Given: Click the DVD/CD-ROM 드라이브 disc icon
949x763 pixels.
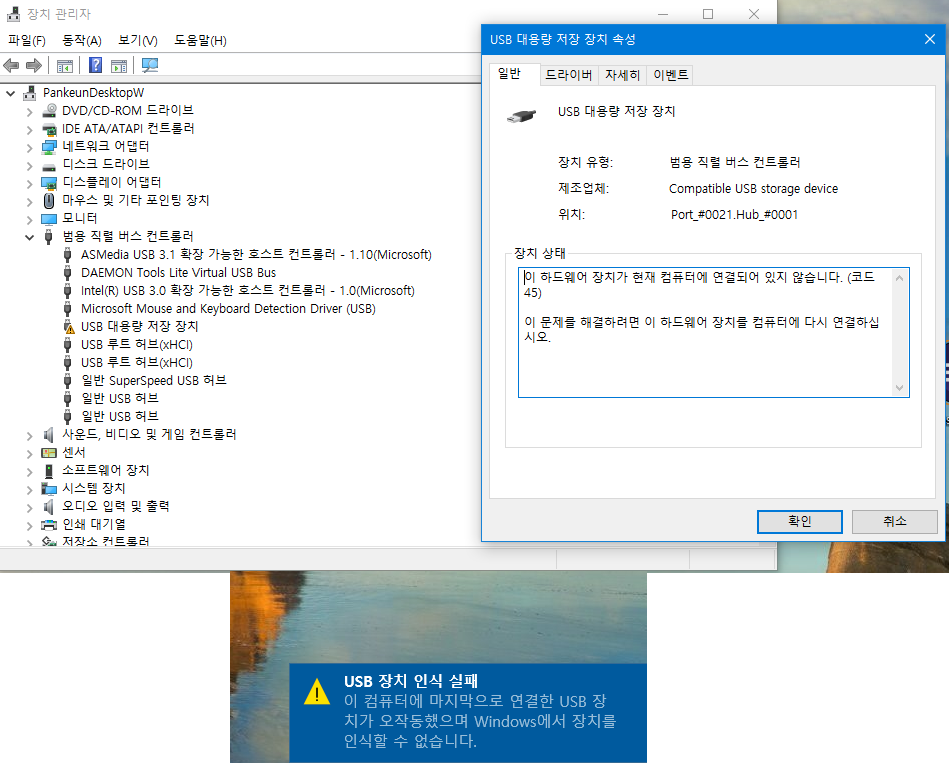Looking at the screenshot, I should (49, 111).
